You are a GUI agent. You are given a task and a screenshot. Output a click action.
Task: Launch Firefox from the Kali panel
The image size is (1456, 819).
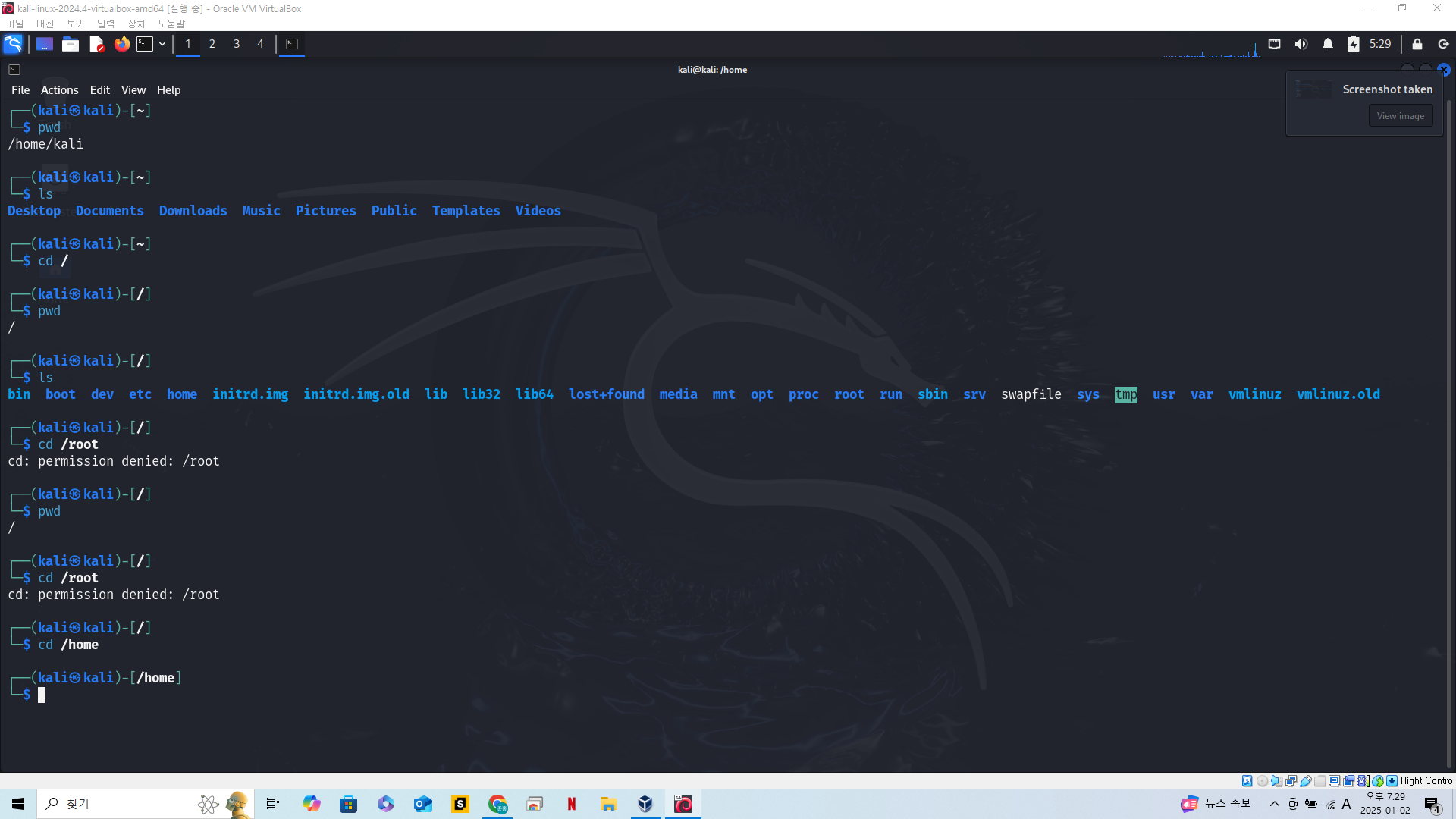pyautogui.click(x=121, y=44)
